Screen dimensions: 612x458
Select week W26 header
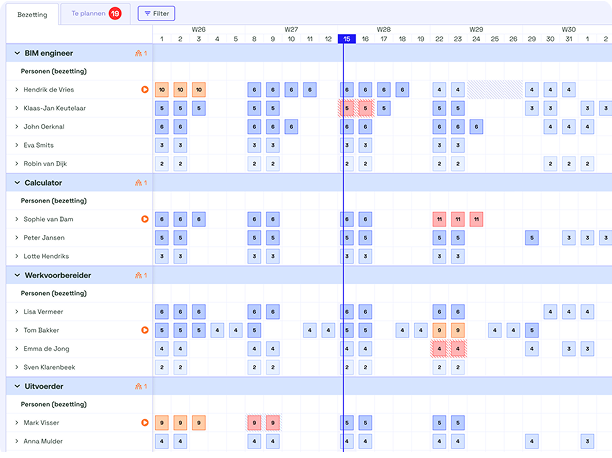pos(199,29)
